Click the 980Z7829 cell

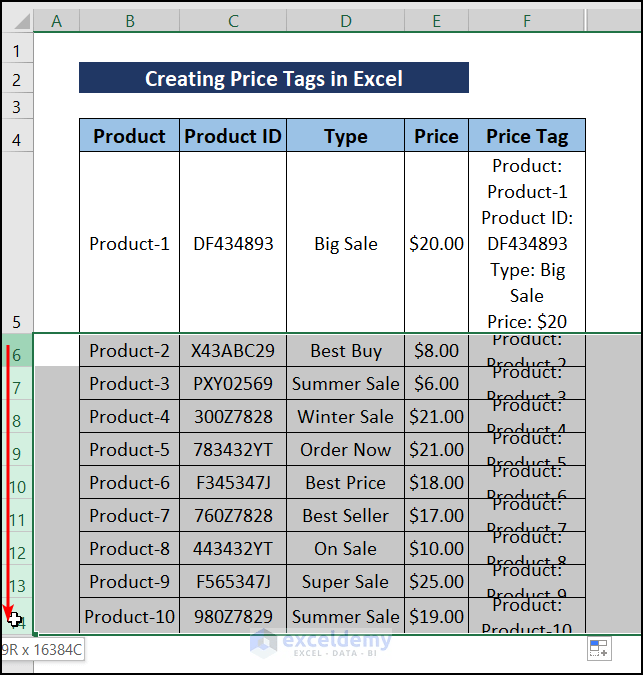[x=233, y=616]
